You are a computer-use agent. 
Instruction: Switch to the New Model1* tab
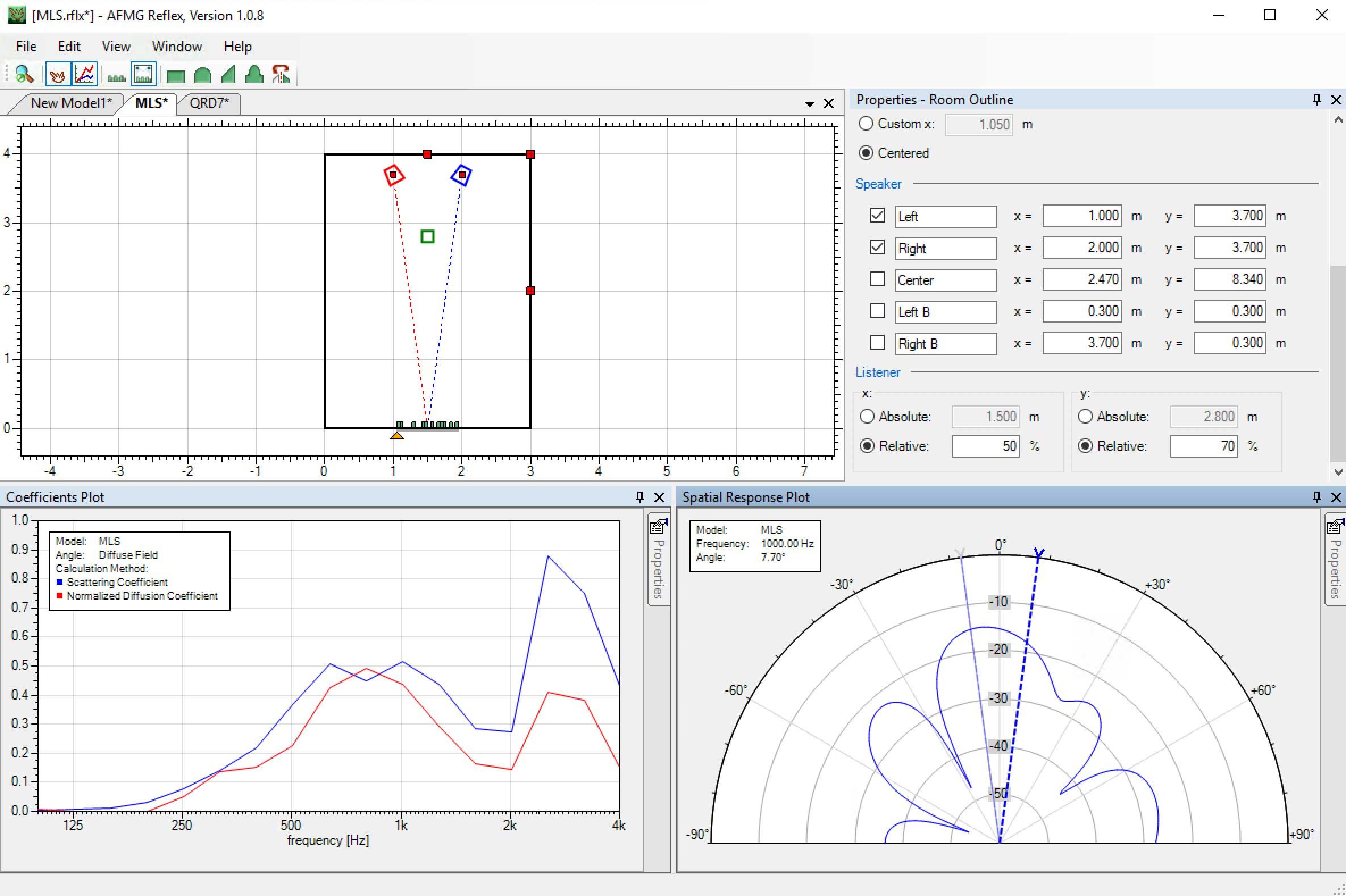pyautogui.click(x=71, y=103)
